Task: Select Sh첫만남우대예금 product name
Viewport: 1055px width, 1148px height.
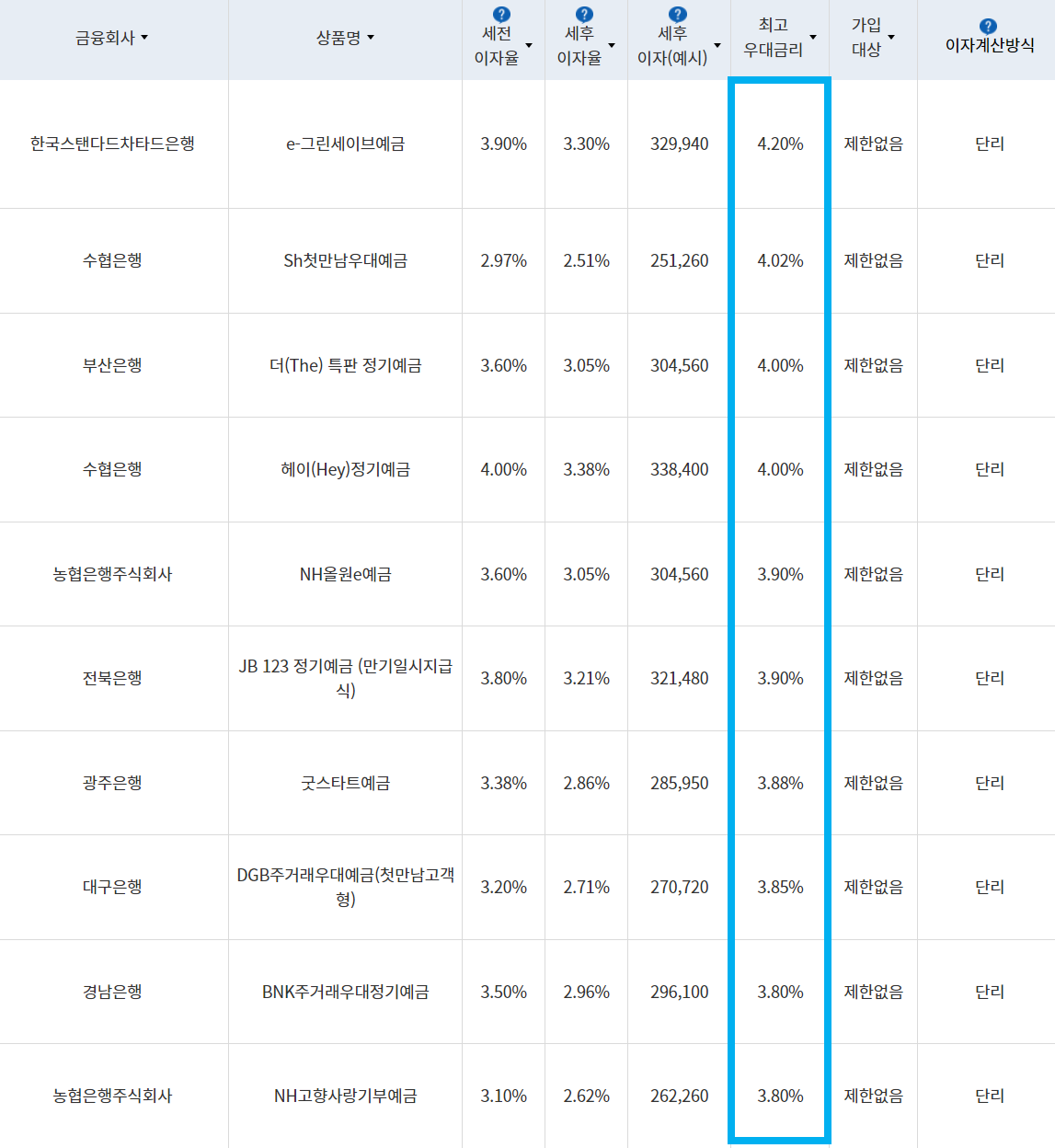Action: 345,260
